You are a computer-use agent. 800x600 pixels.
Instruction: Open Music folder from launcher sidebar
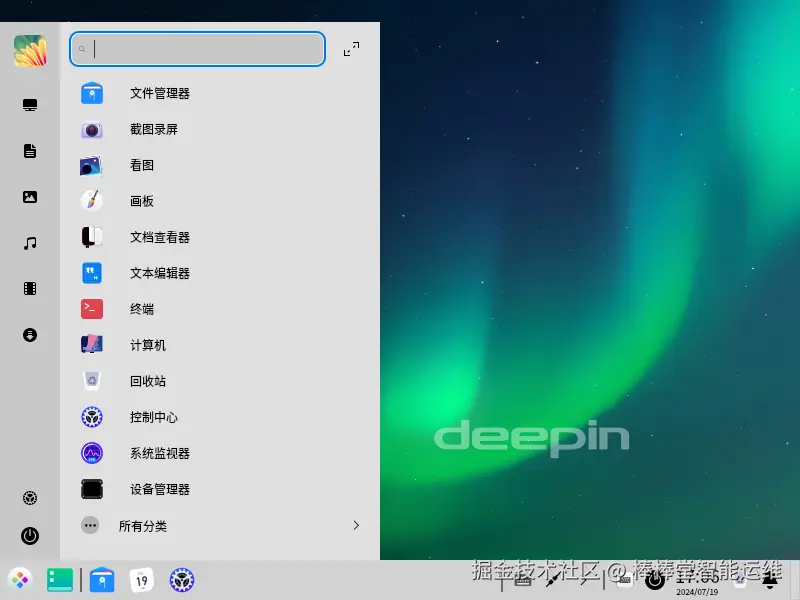tap(30, 243)
